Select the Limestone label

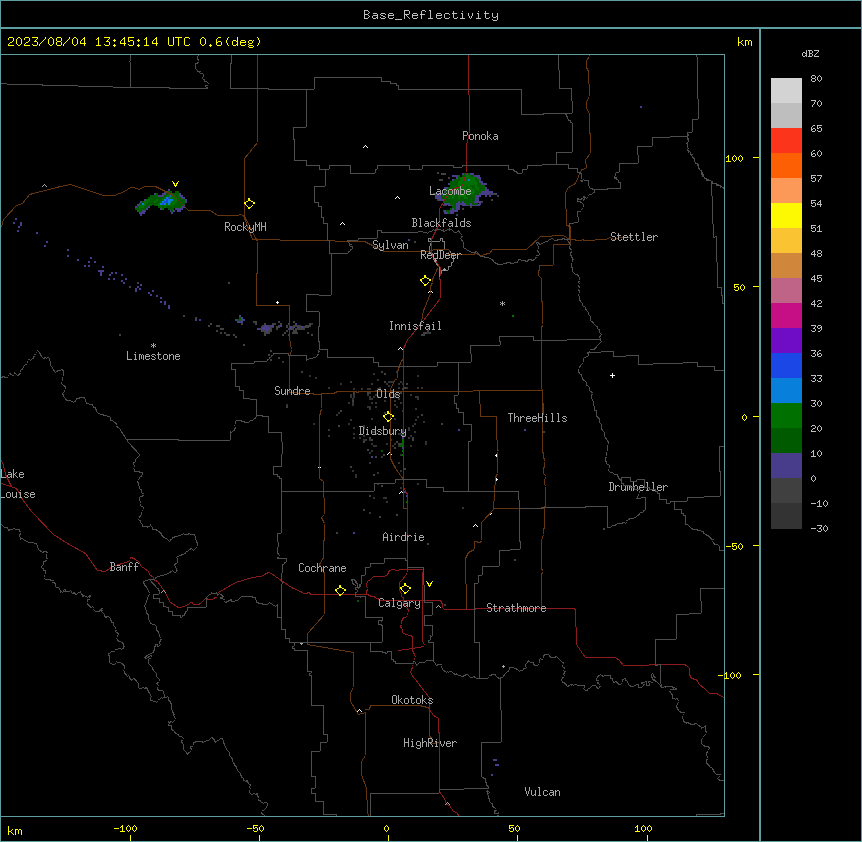[153, 356]
